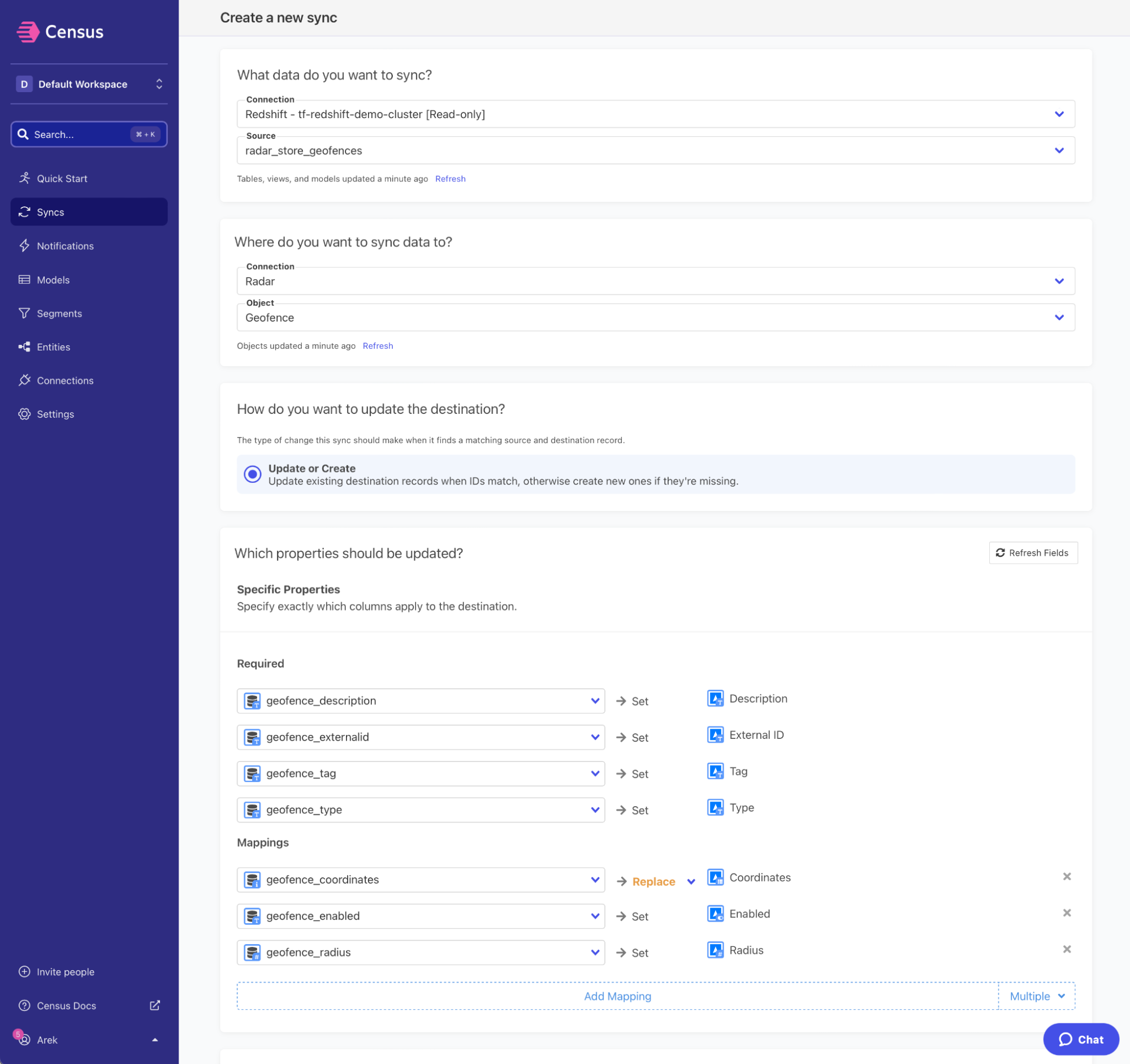Image resolution: width=1130 pixels, height=1064 pixels.
Task: Click the Add Mapping button
Action: (617, 996)
